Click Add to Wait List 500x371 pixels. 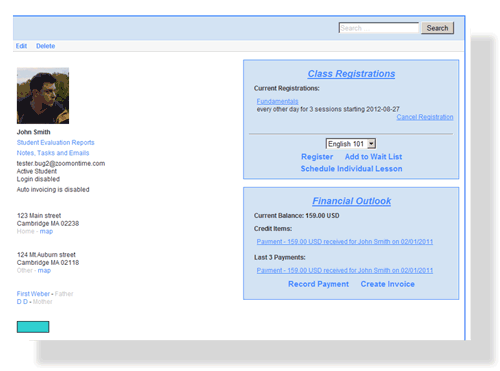[373, 157]
